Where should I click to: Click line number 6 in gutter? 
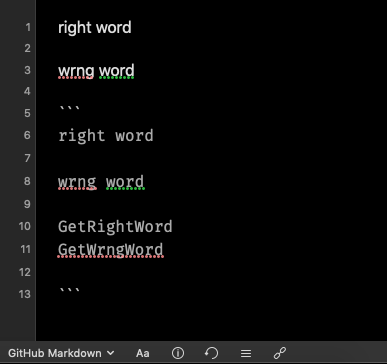[x=27, y=135]
